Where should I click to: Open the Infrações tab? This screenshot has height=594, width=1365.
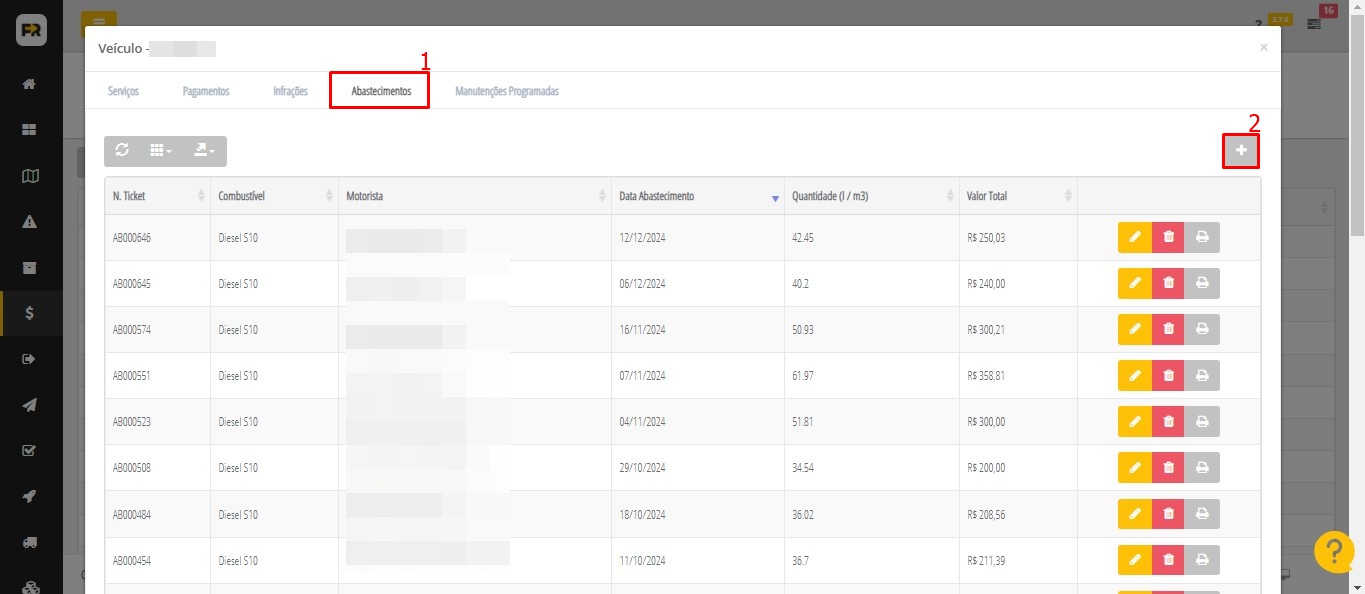click(290, 91)
